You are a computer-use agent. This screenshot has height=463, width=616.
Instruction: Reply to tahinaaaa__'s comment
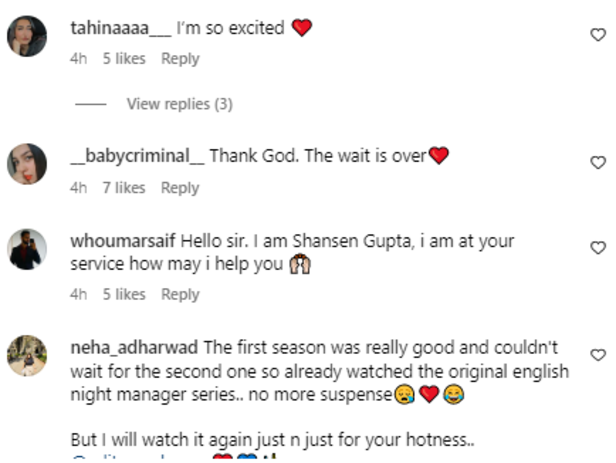[x=180, y=59]
